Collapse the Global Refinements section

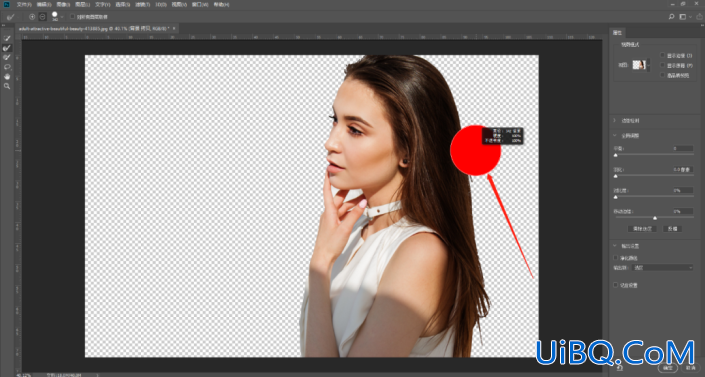(x=615, y=135)
